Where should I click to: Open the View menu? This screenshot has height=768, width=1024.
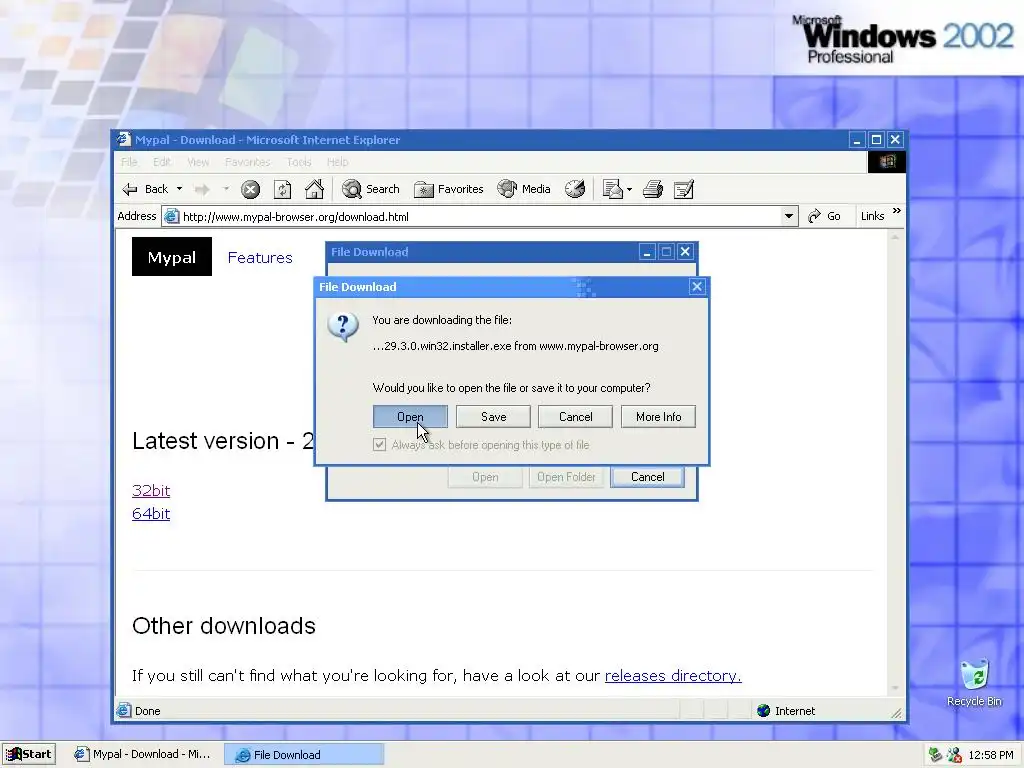tap(198, 162)
